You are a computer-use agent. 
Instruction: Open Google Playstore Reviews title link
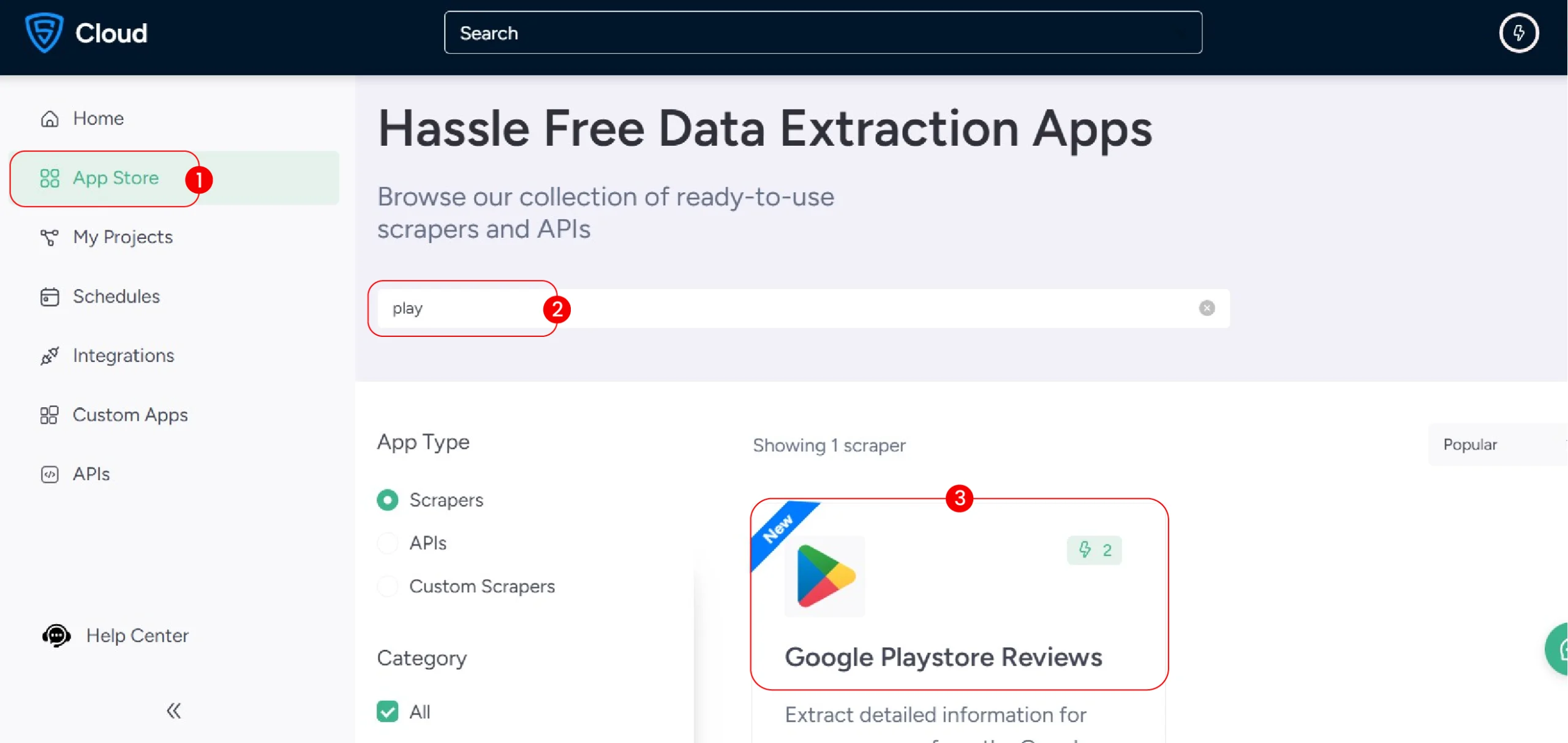(x=943, y=657)
